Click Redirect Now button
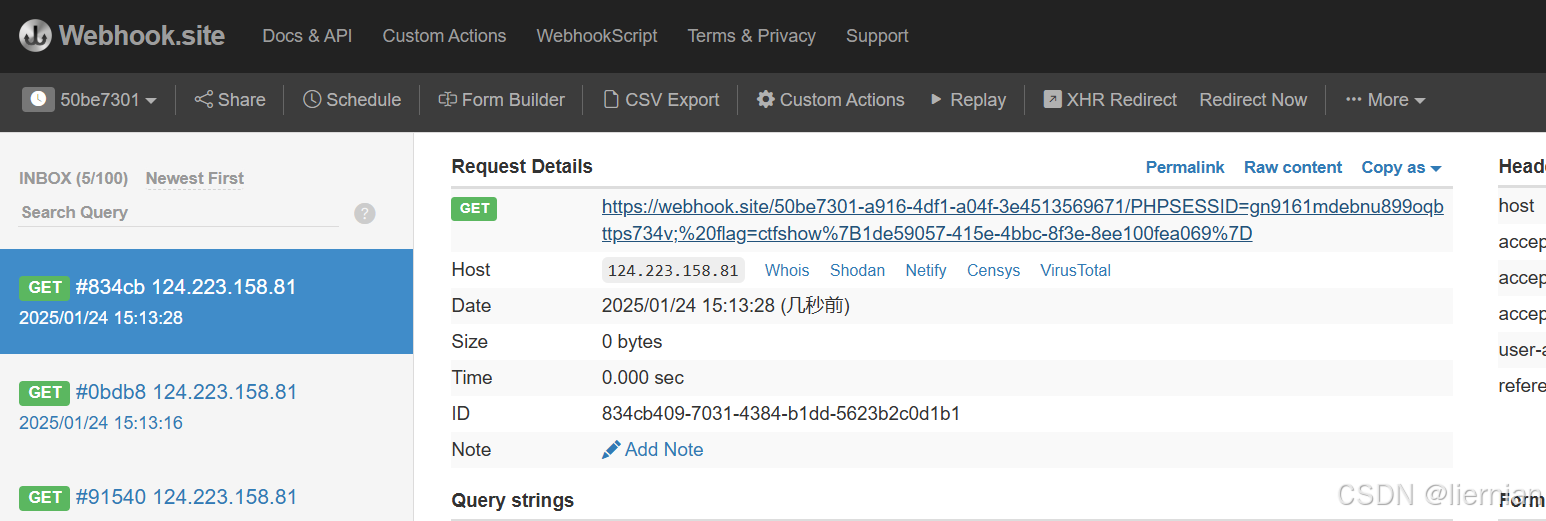 click(1253, 99)
